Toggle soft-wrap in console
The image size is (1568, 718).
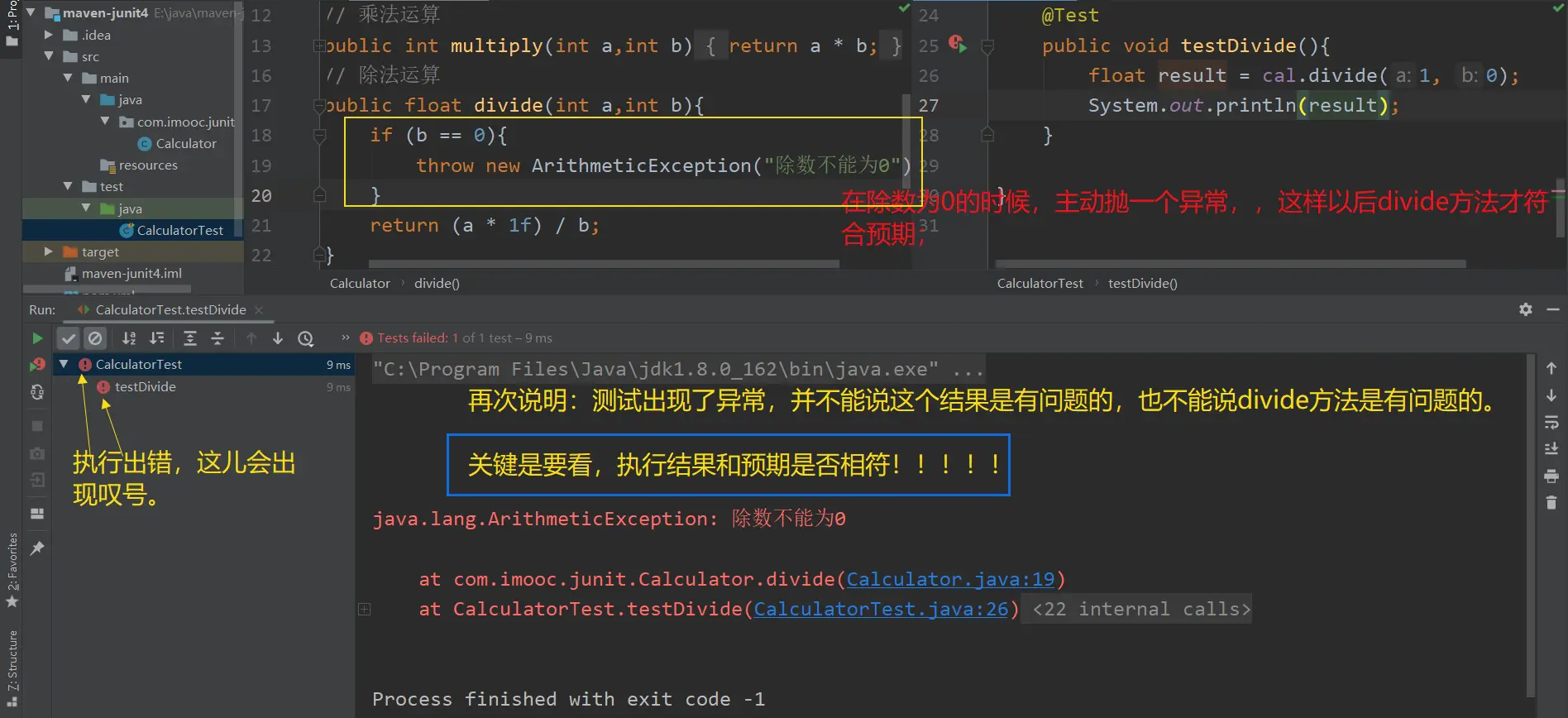[x=1551, y=423]
